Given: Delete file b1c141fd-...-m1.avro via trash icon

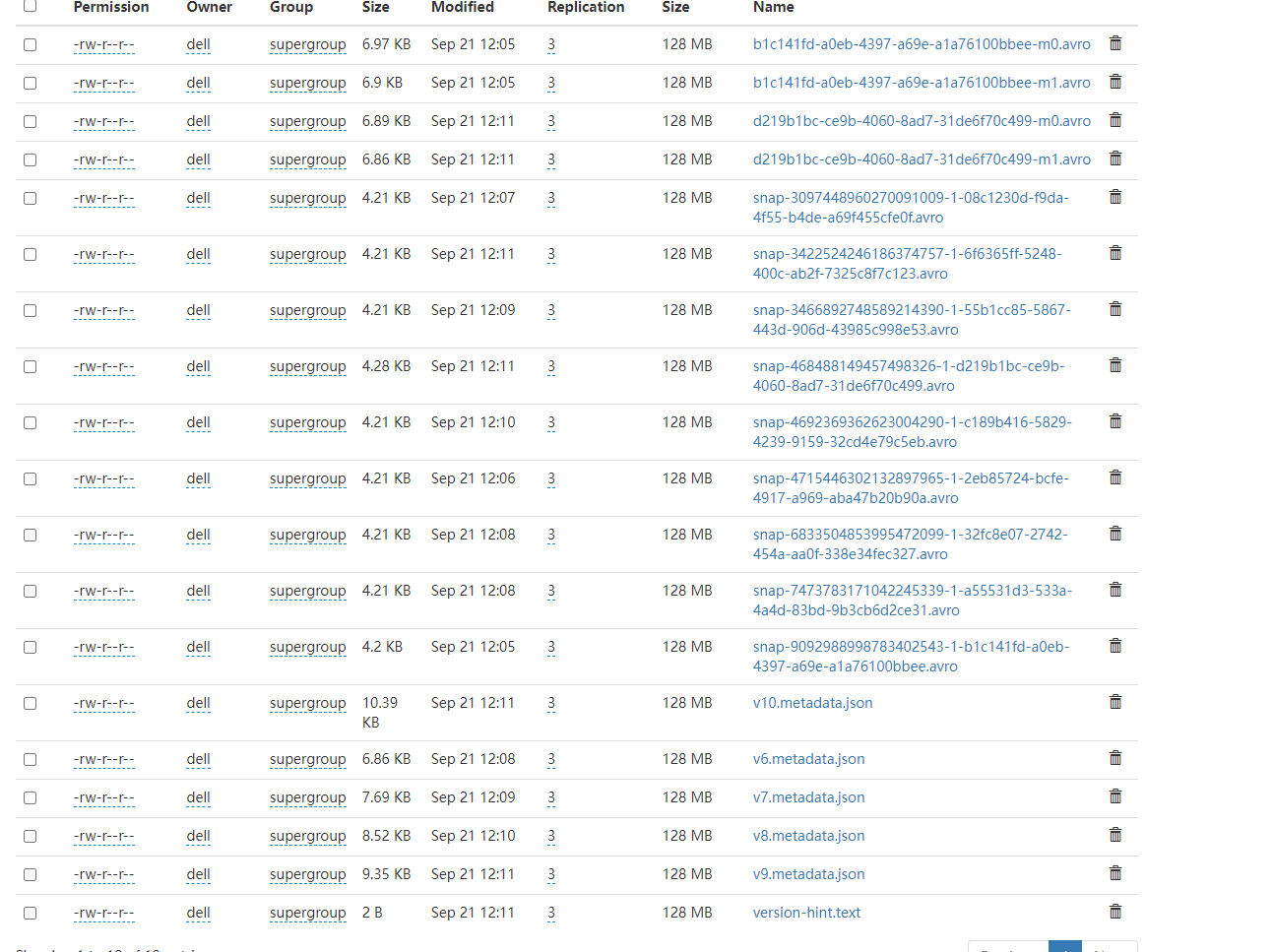Looking at the screenshot, I should coord(1115,82).
